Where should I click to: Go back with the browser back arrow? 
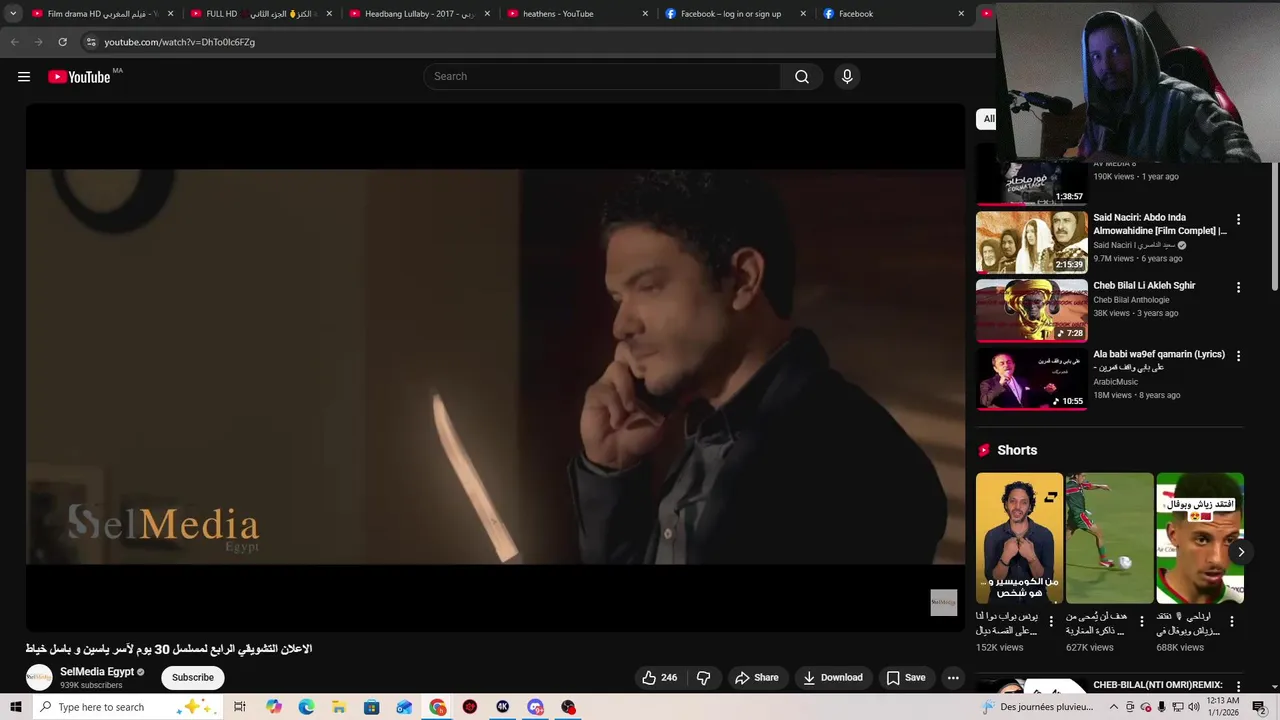(x=14, y=42)
